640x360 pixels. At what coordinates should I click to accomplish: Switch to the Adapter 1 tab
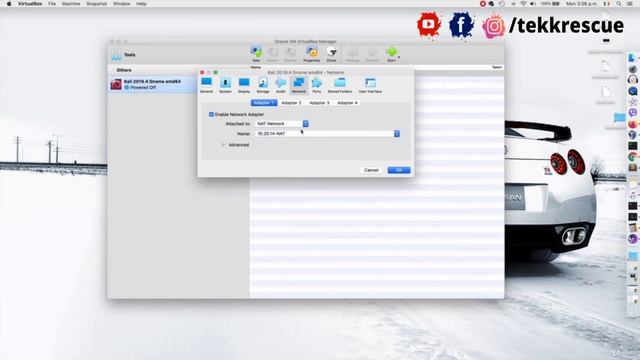(x=264, y=103)
